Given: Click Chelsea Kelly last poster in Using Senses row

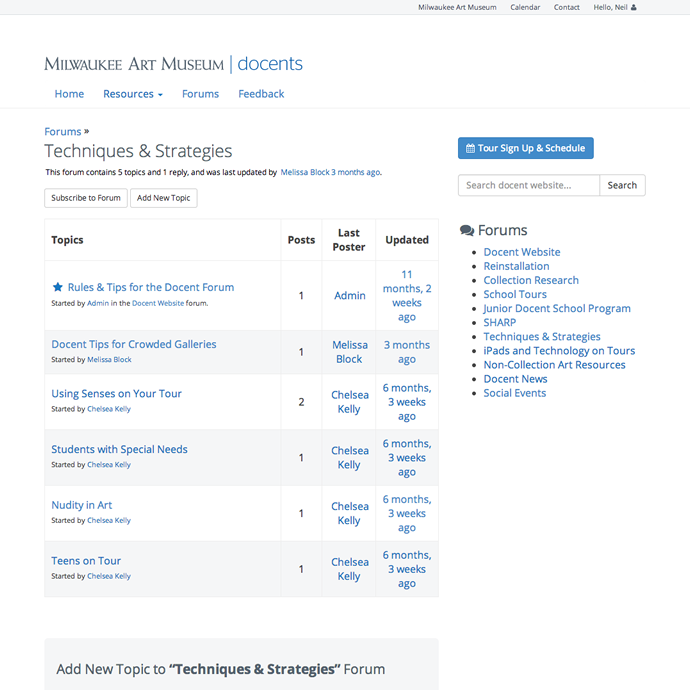Looking at the screenshot, I should 349,402.
